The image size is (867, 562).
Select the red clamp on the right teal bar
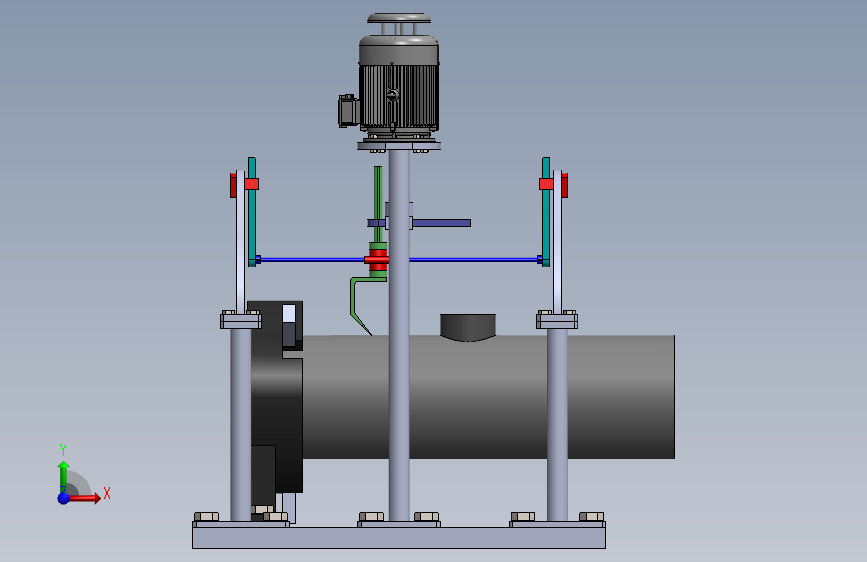(546, 184)
